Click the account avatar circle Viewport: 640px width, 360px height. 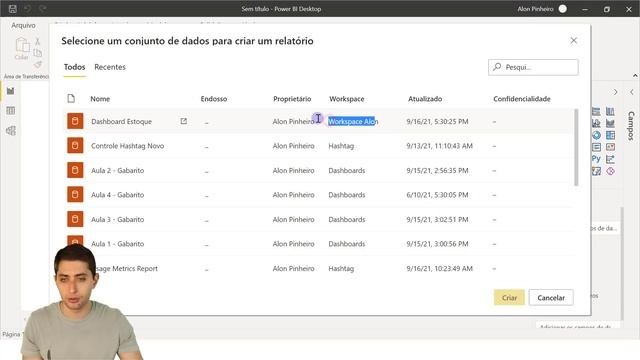coord(562,9)
